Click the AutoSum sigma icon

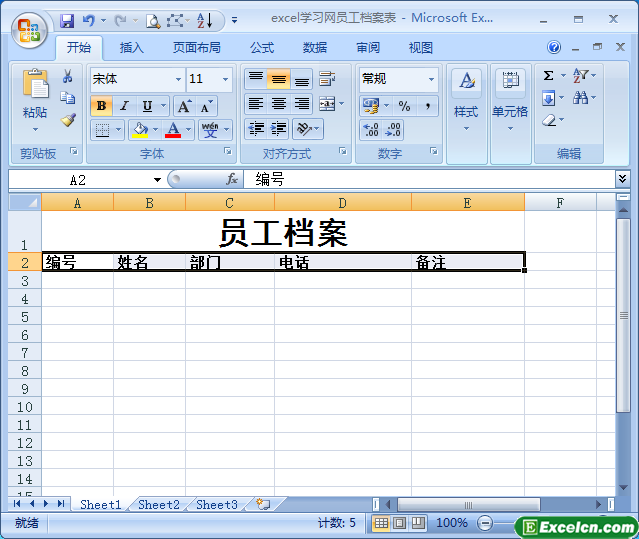(548, 76)
